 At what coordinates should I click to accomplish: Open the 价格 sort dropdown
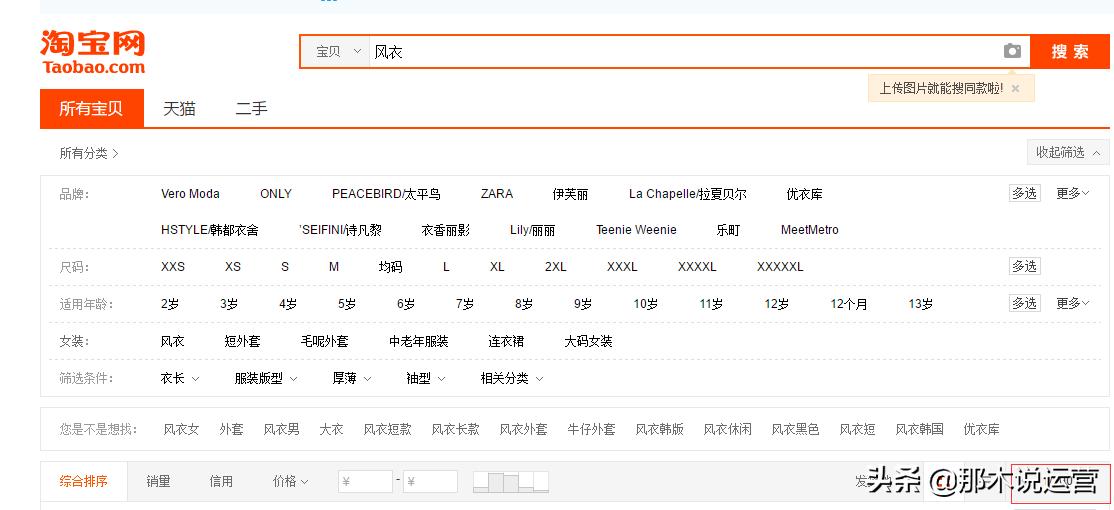(x=290, y=482)
